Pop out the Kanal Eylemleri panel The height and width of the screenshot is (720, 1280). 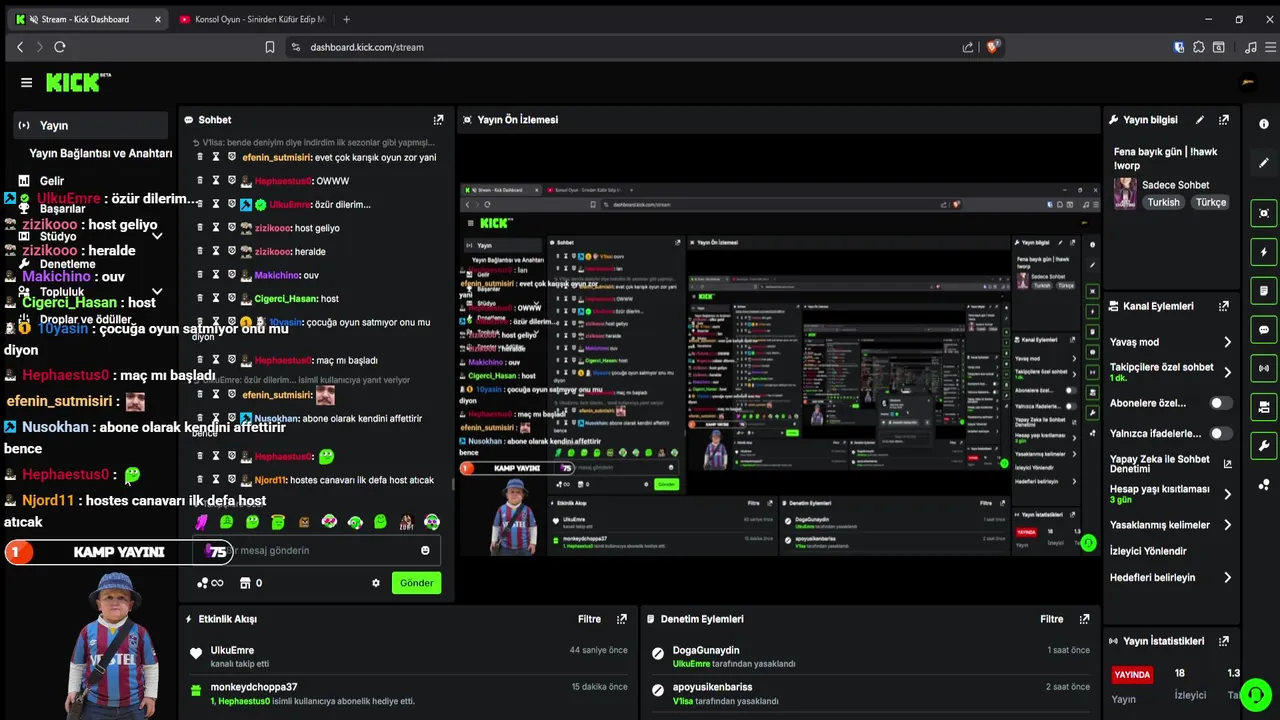[x=1224, y=306]
